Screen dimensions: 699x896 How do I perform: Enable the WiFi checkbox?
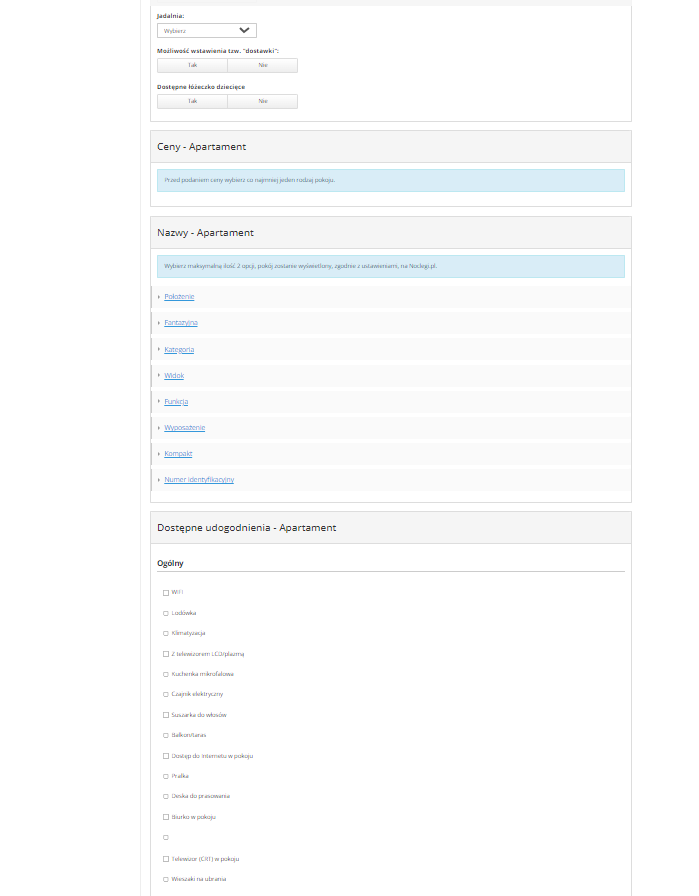(166, 592)
